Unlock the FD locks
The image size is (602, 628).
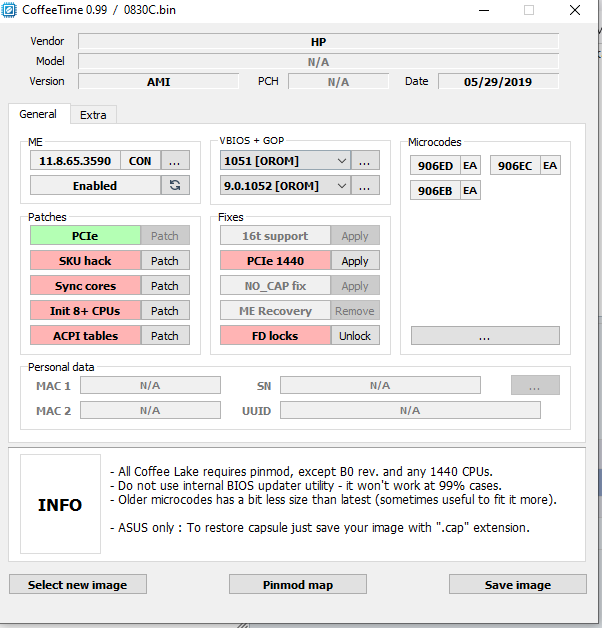click(355, 336)
